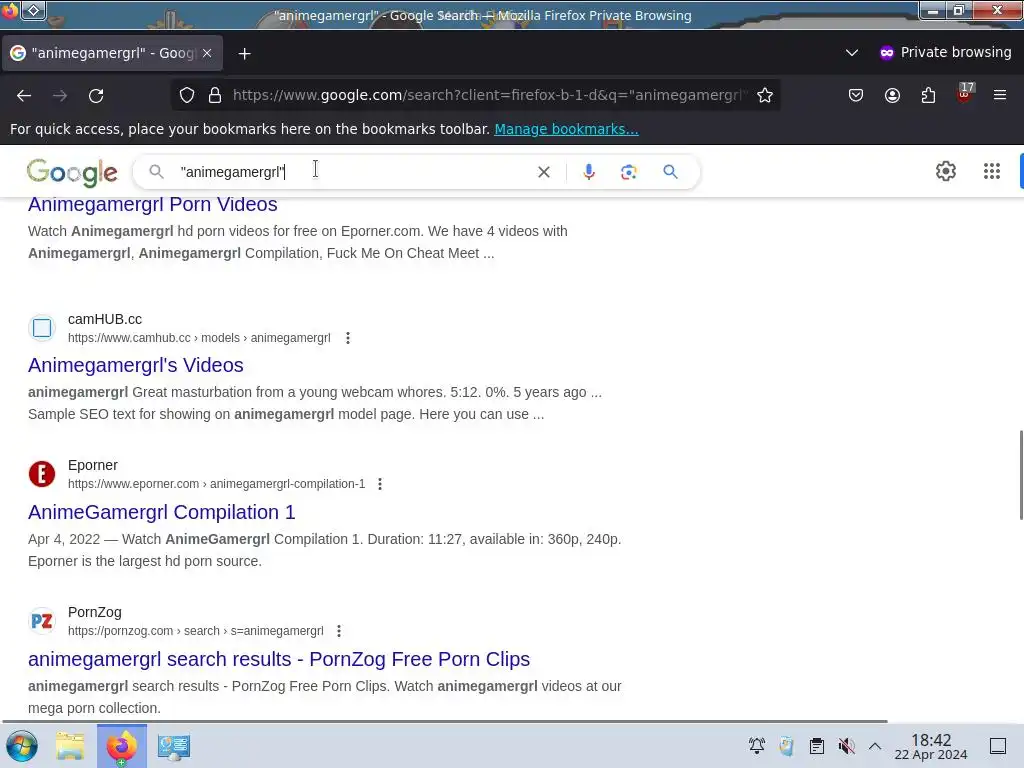This screenshot has width=1024, height=768.
Task: Switch to the "animegamergrl" Google tab
Action: (x=112, y=53)
